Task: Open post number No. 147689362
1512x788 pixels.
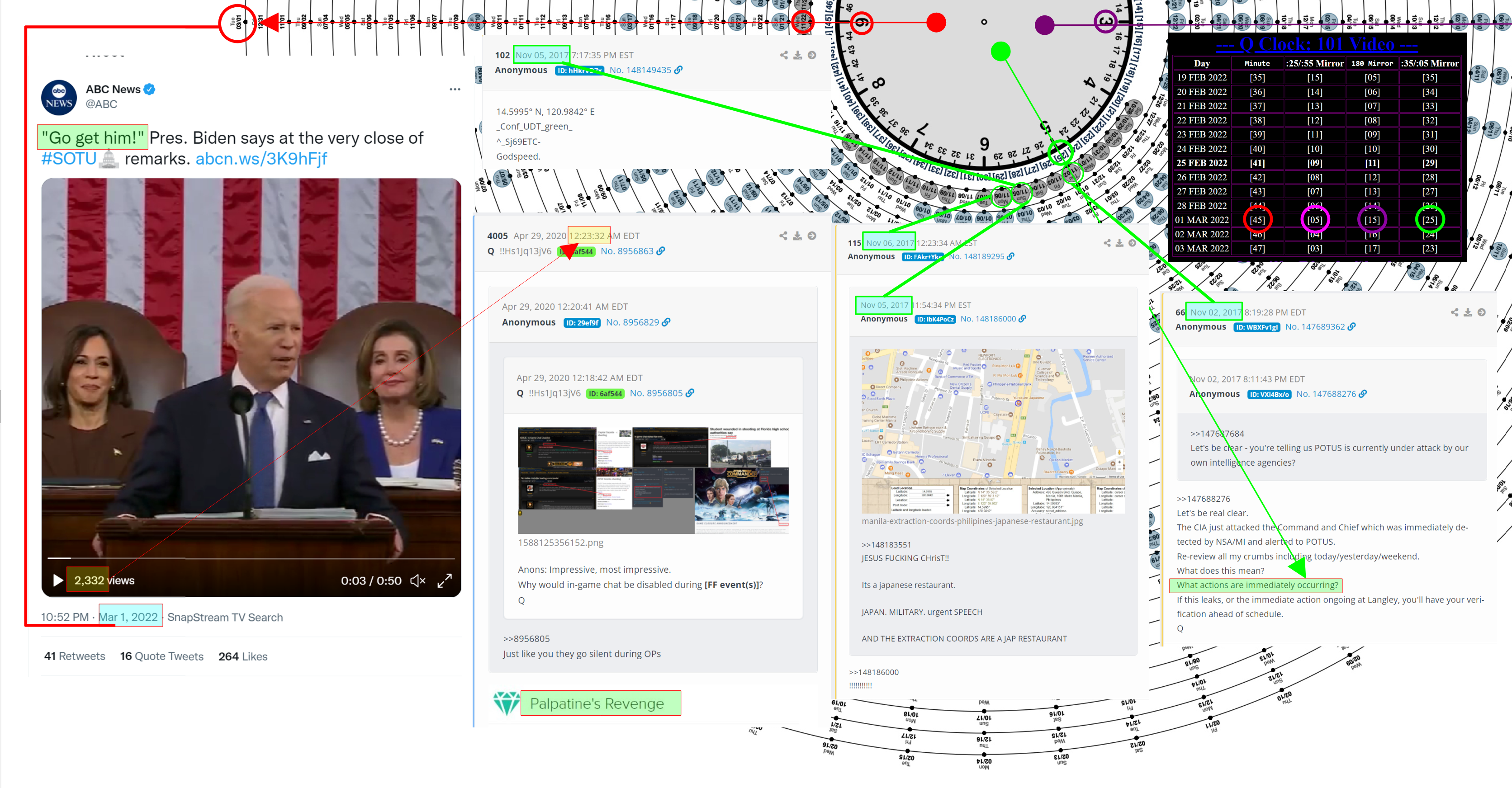Action: click(1315, 327)
